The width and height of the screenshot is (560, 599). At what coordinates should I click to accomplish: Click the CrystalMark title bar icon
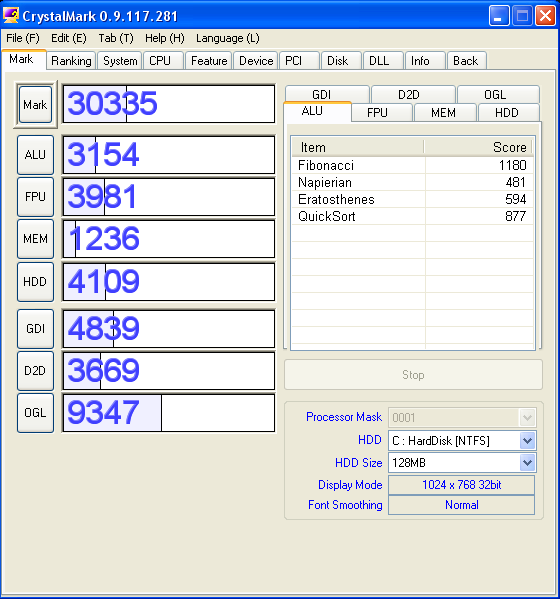coord(10,16)
